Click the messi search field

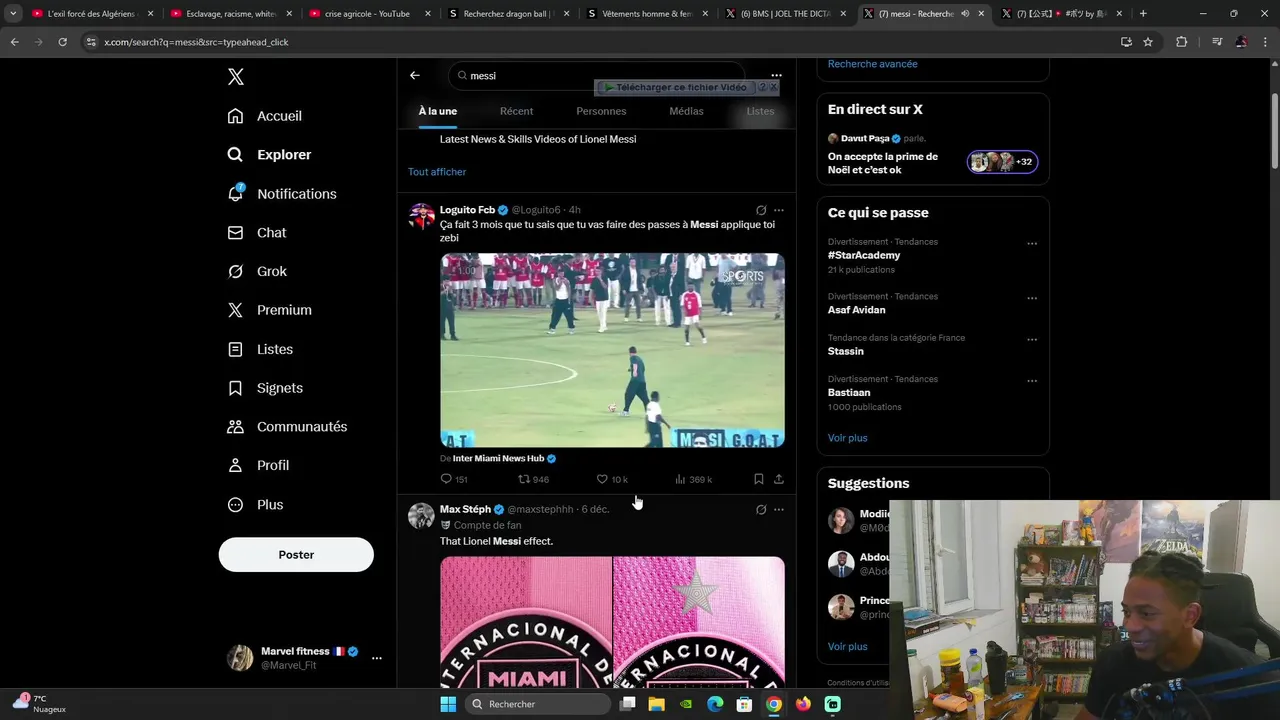point(597,76)
